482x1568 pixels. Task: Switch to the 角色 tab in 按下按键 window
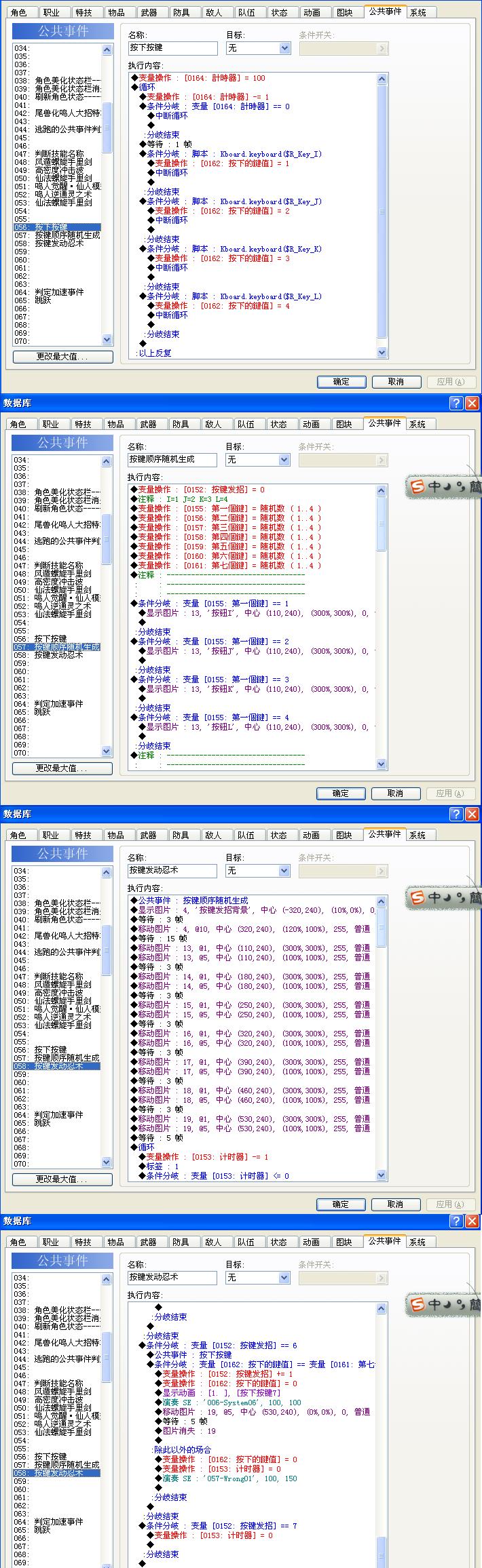coord(18,13)
